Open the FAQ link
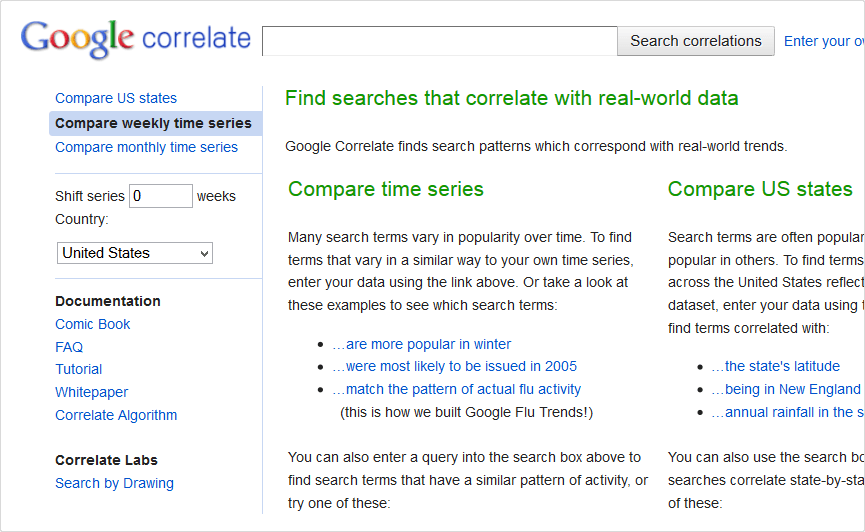Image resolution: width=865 pixels, height=532 pixels. [x=69, y=347]
